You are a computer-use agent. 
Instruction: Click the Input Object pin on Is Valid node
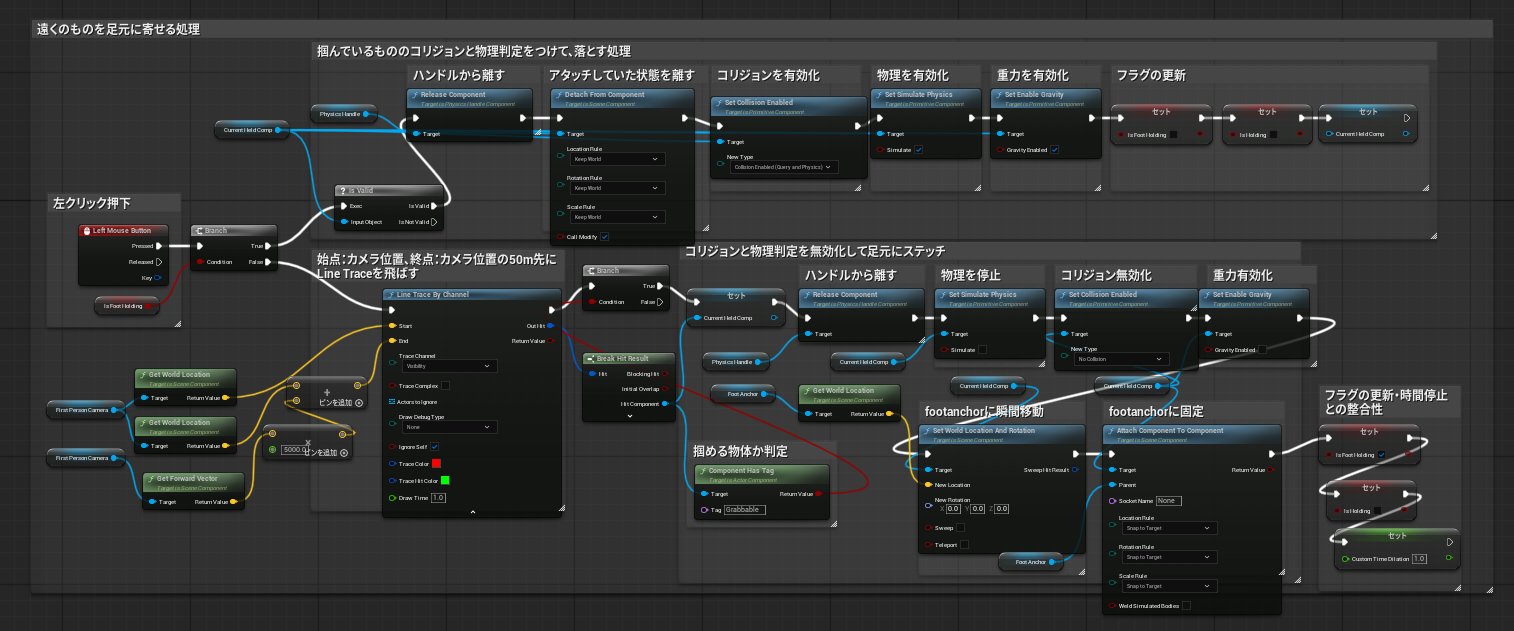[x=343, y=222]
